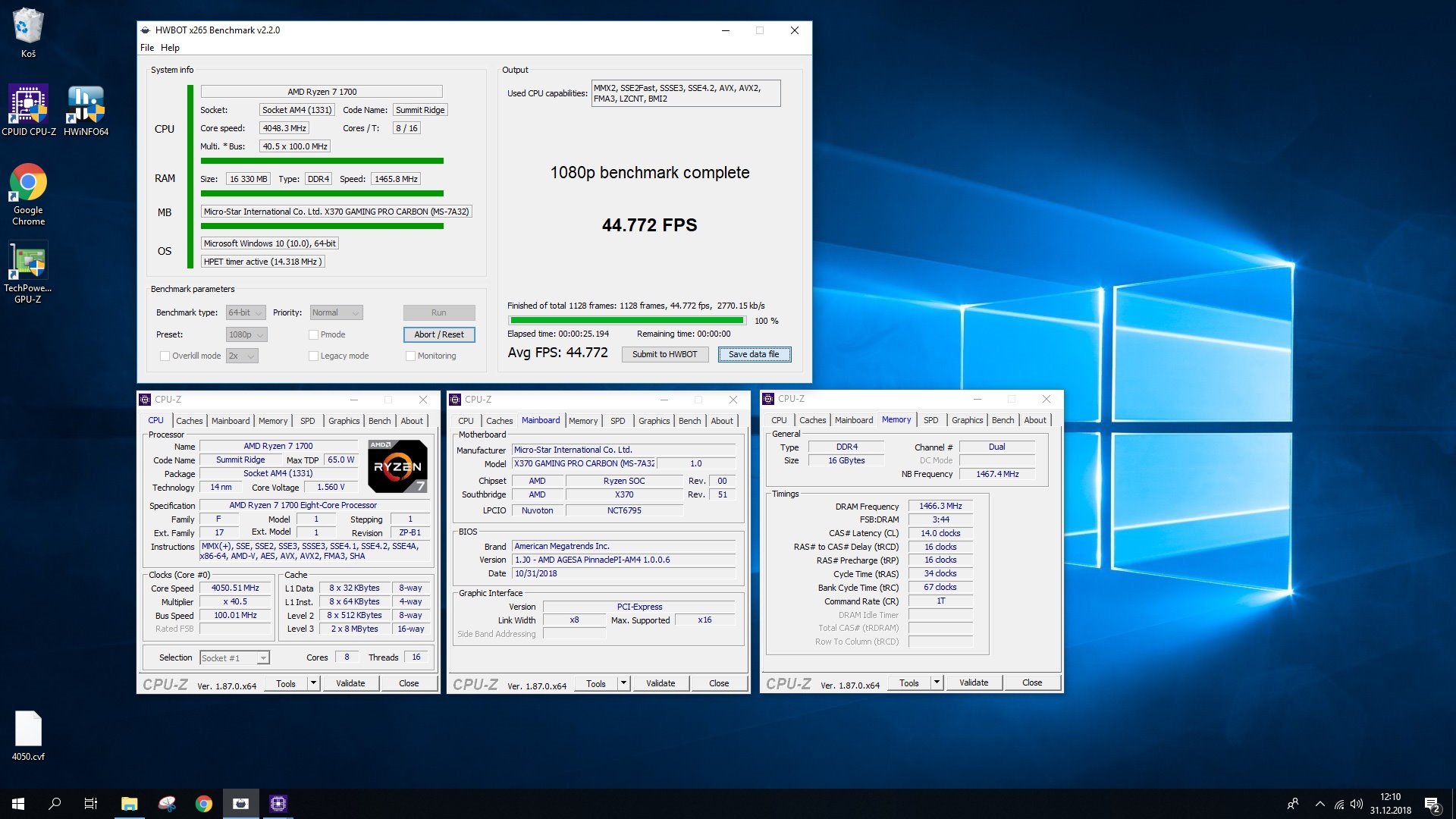Open Tools dropdown arrow in CPU-Z CPU window

tap(313, 683)
